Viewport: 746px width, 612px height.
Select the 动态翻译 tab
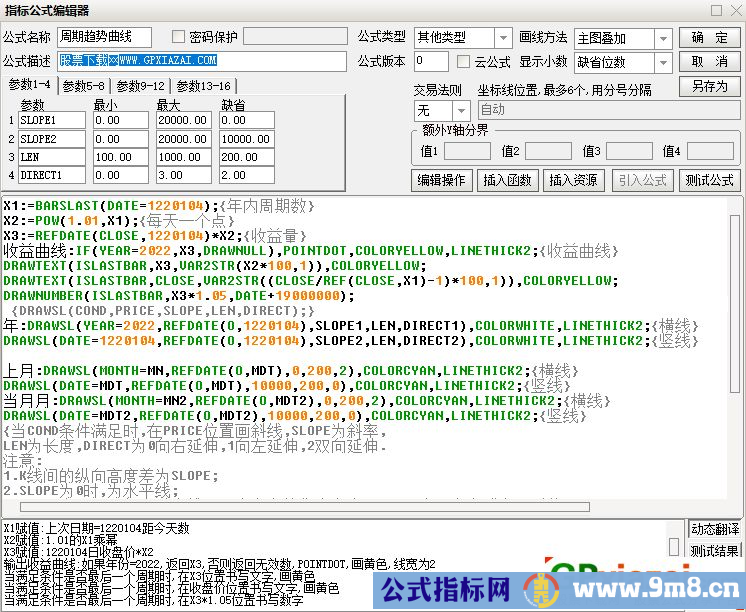coord(715,529)
